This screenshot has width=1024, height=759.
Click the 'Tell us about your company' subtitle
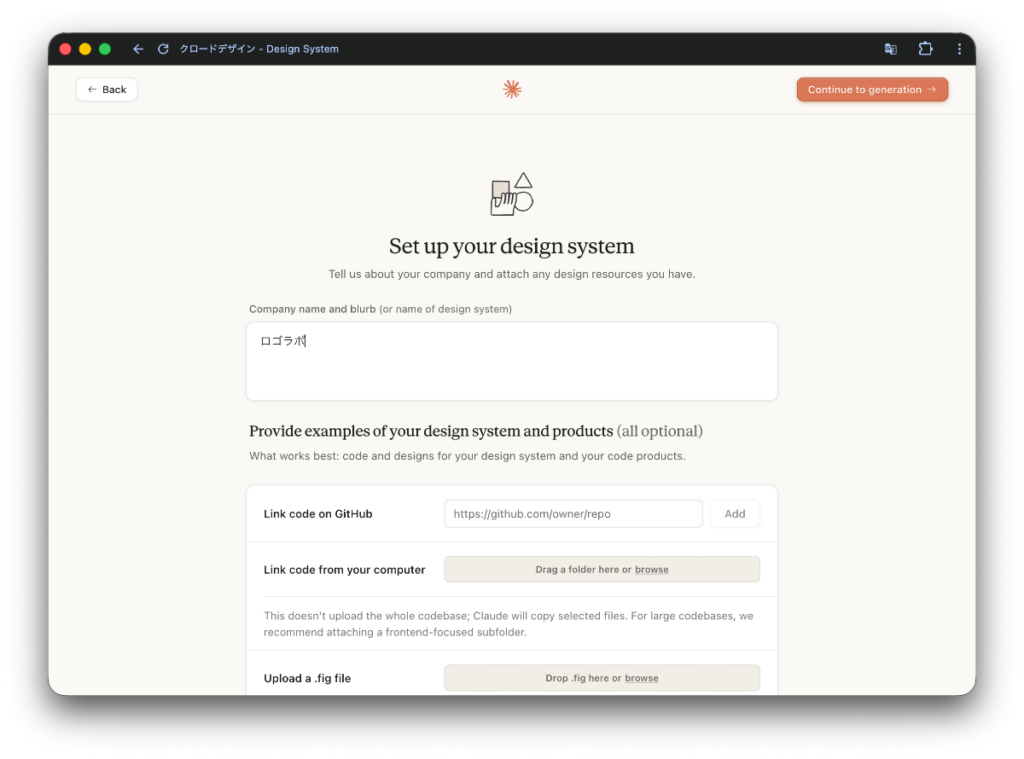pos(512,274)
